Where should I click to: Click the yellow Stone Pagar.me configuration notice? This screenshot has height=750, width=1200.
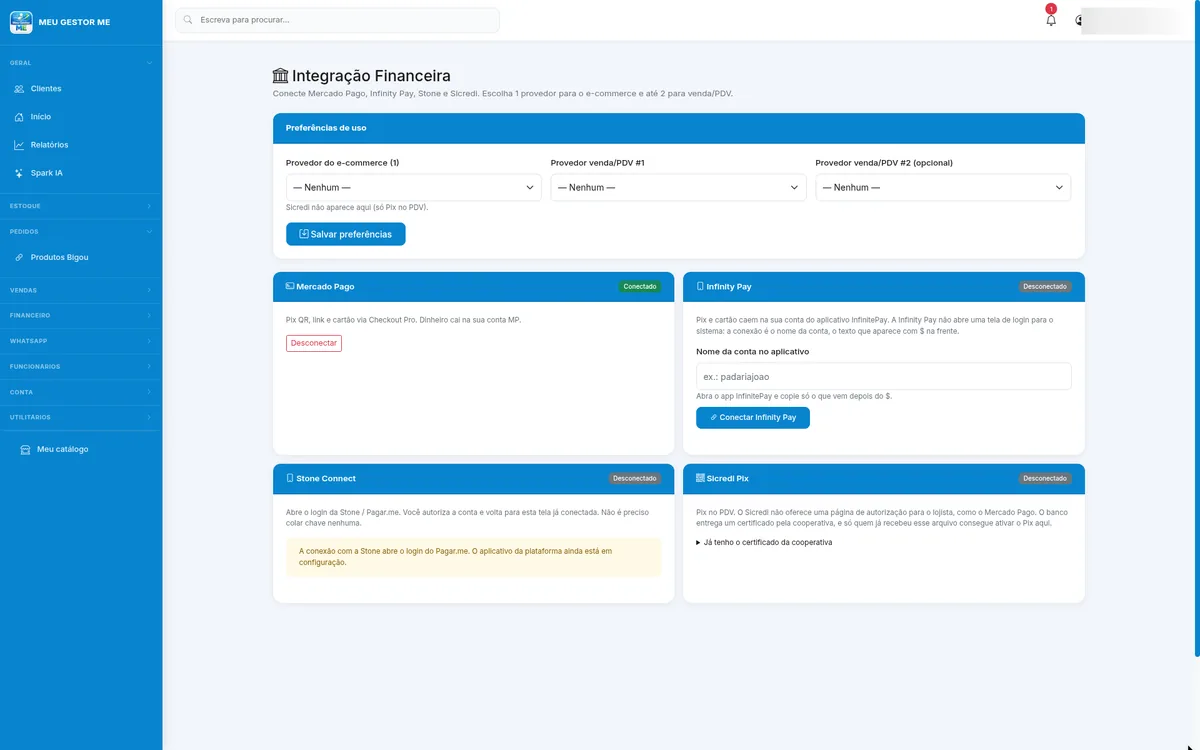[x=474, y=557]
